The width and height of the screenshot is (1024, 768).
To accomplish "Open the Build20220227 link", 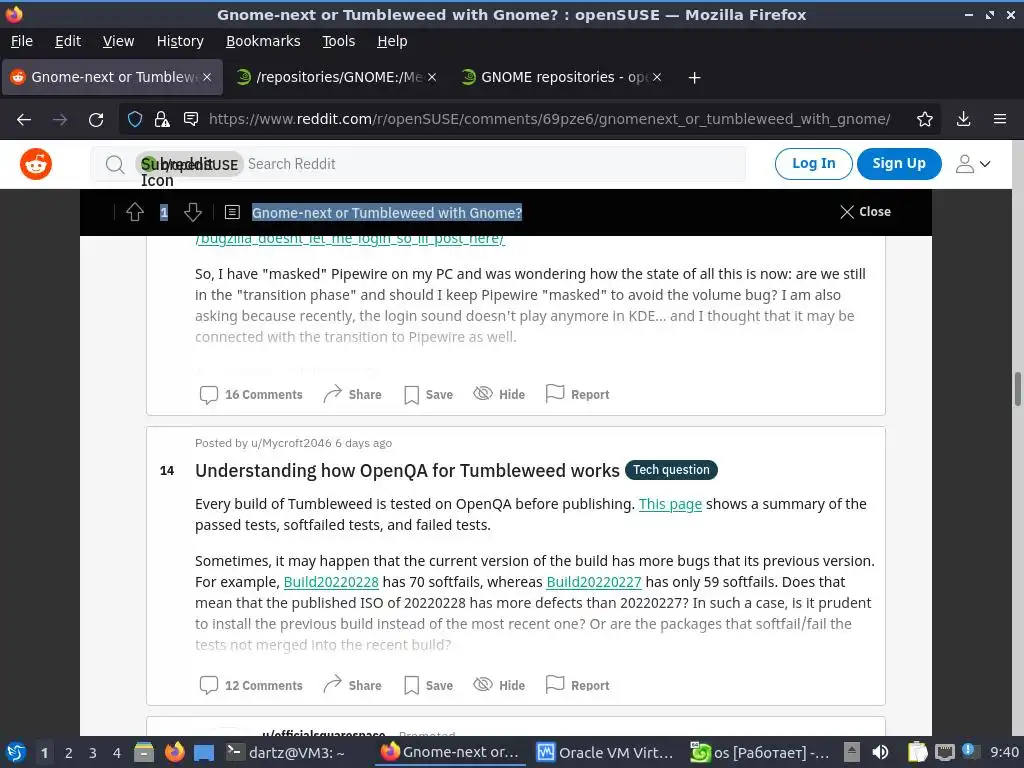I will point(594,582).
